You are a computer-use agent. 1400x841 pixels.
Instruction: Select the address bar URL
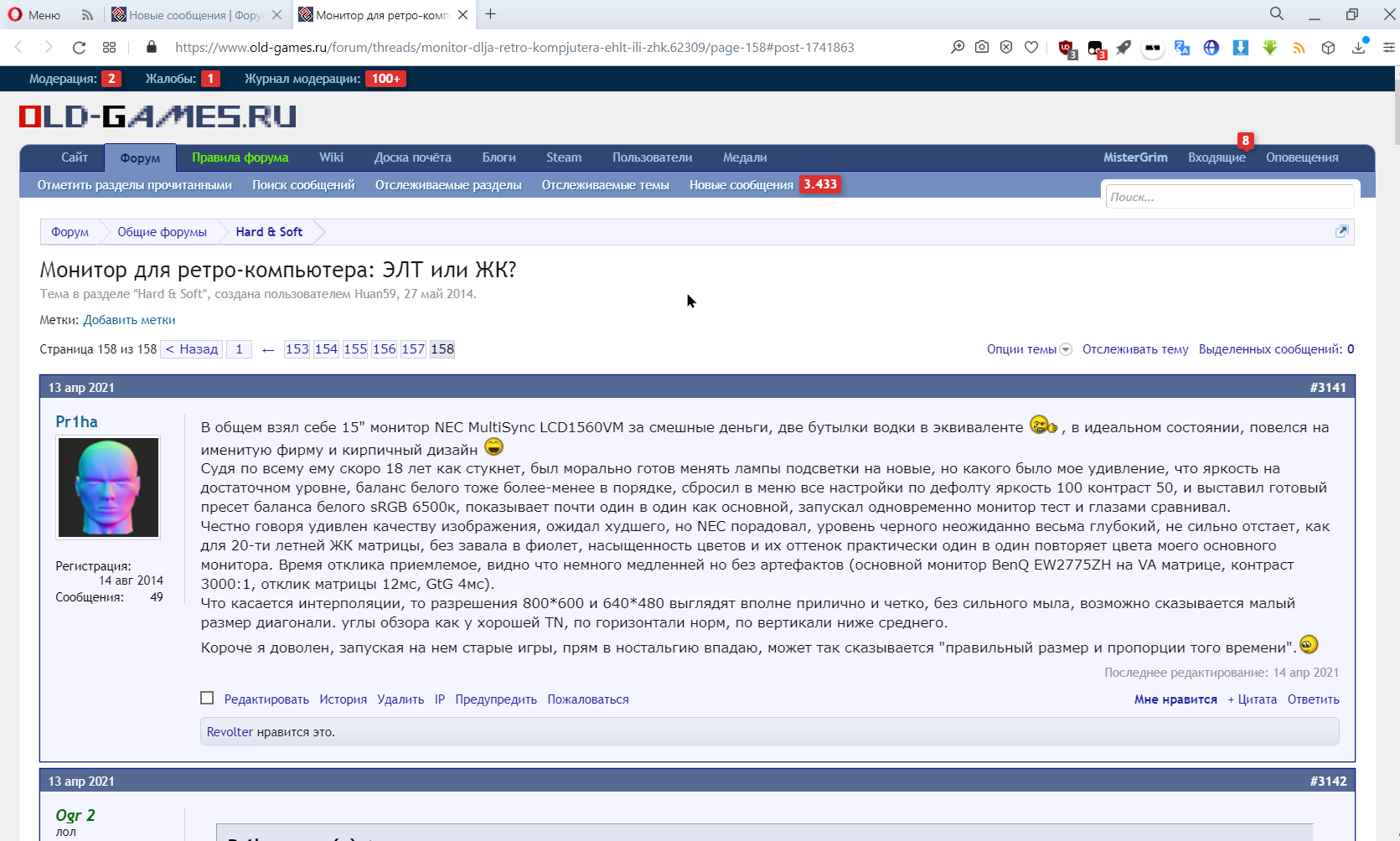point(514,48)
